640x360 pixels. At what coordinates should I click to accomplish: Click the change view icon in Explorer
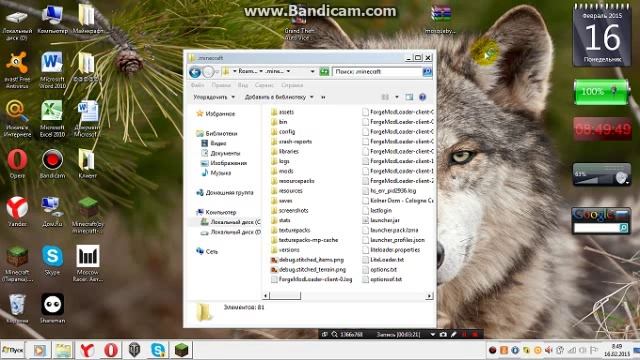pos(385,97)
